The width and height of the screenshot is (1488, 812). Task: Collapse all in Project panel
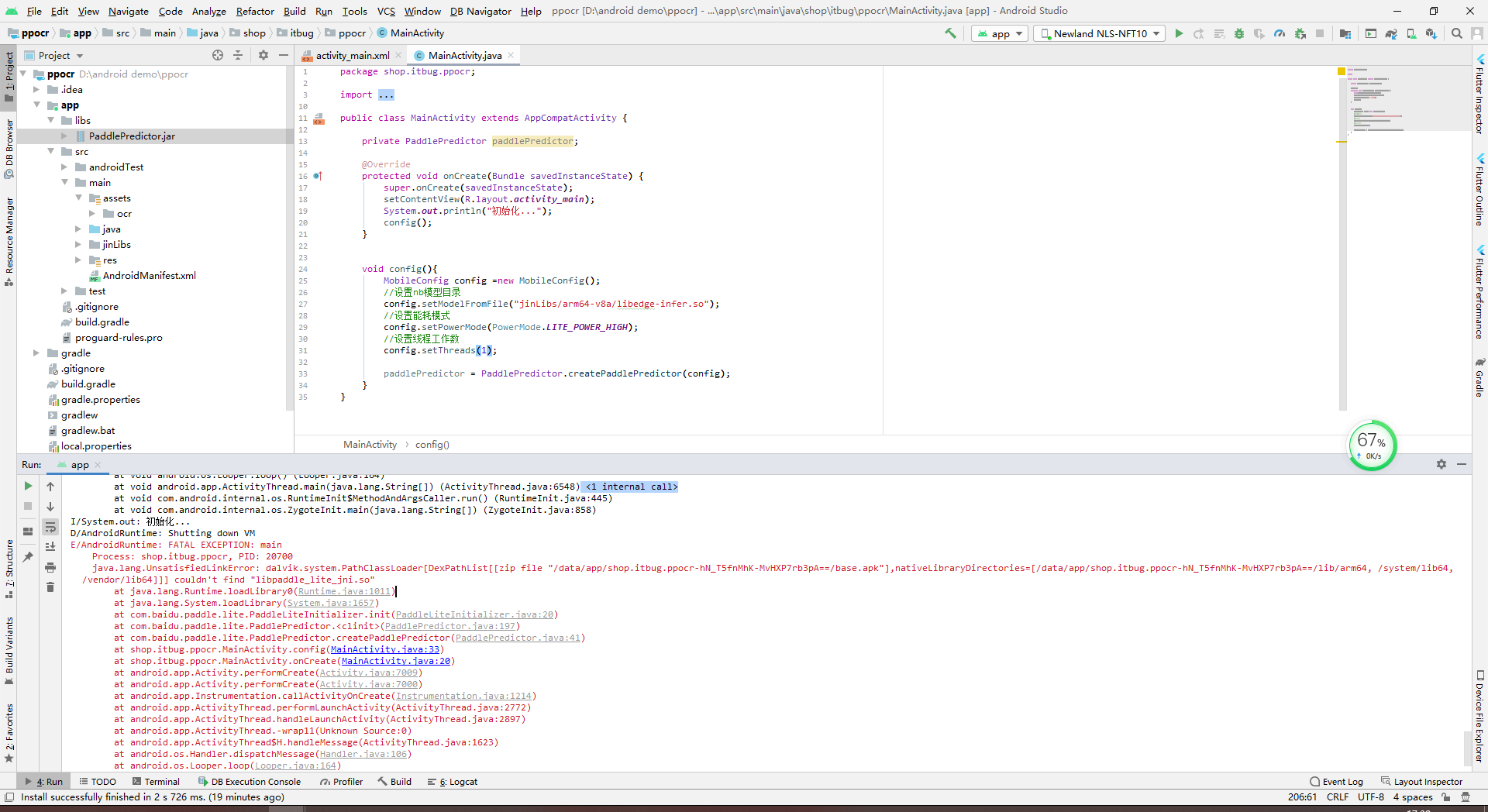pyautogui.click(x=238, y=55)
